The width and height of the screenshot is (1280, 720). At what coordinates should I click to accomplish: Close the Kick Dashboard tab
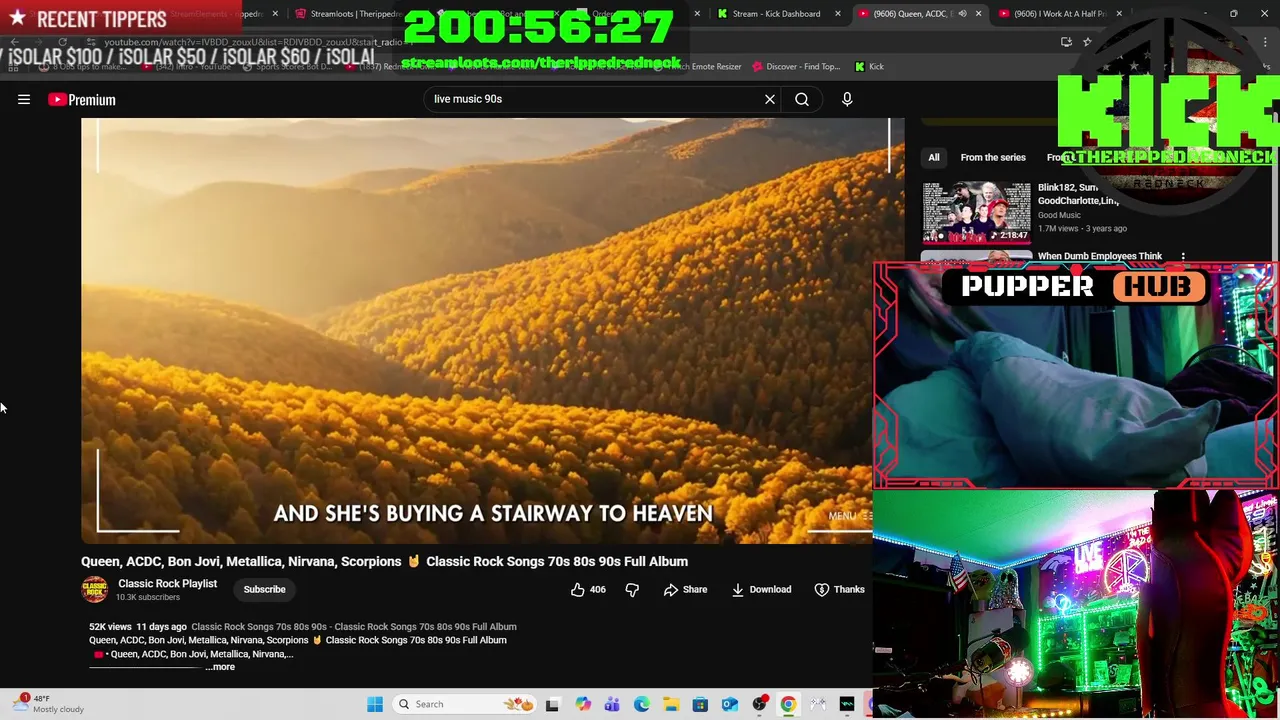[x=838, y=14]
